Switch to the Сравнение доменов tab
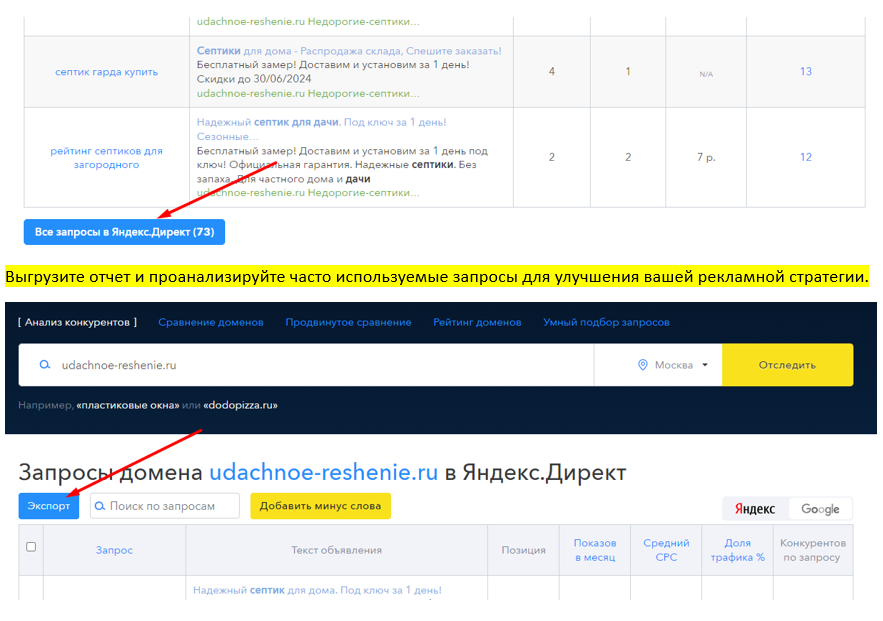 click(x=211, y=322)
